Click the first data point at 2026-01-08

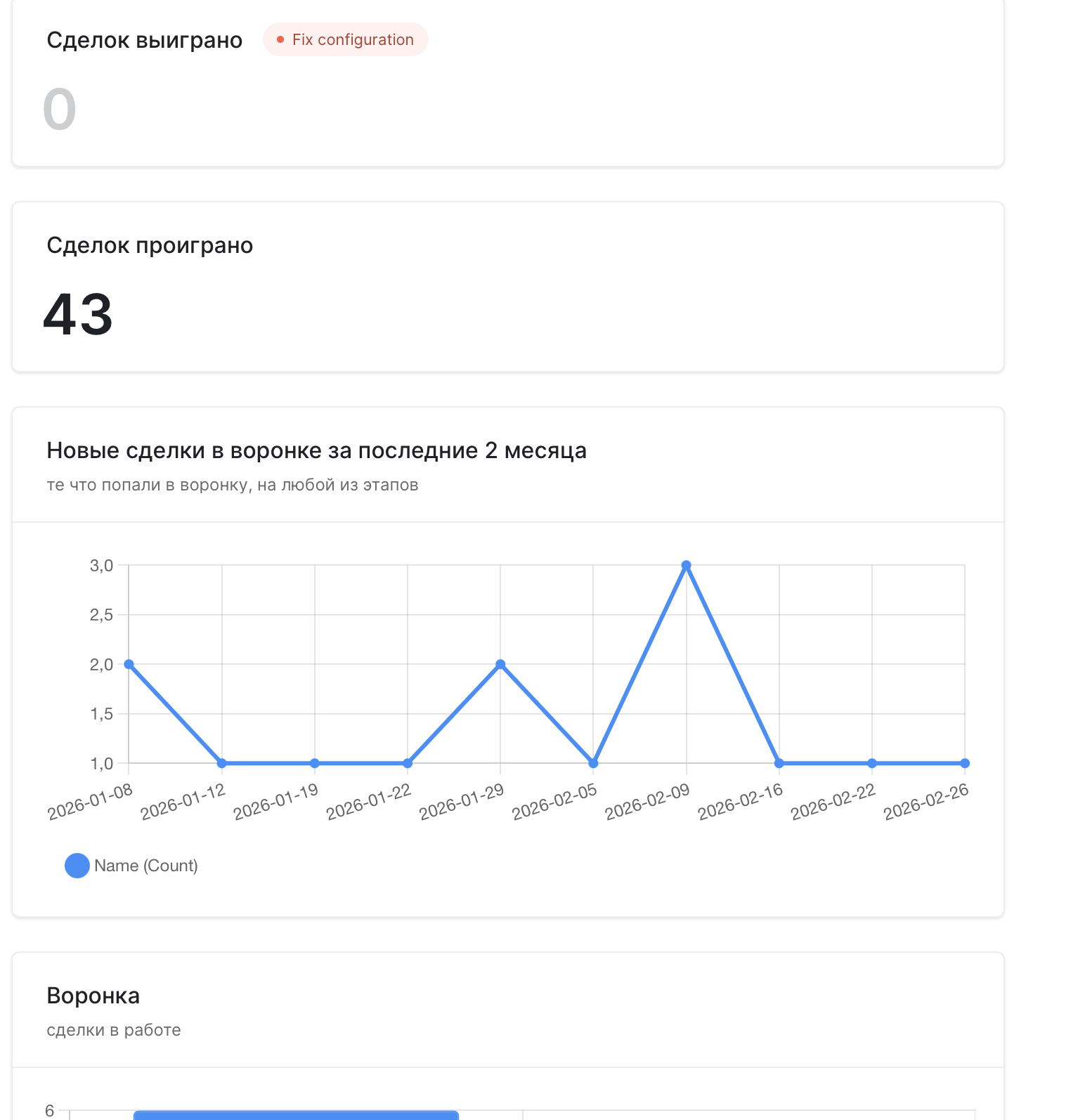point(129,665)
